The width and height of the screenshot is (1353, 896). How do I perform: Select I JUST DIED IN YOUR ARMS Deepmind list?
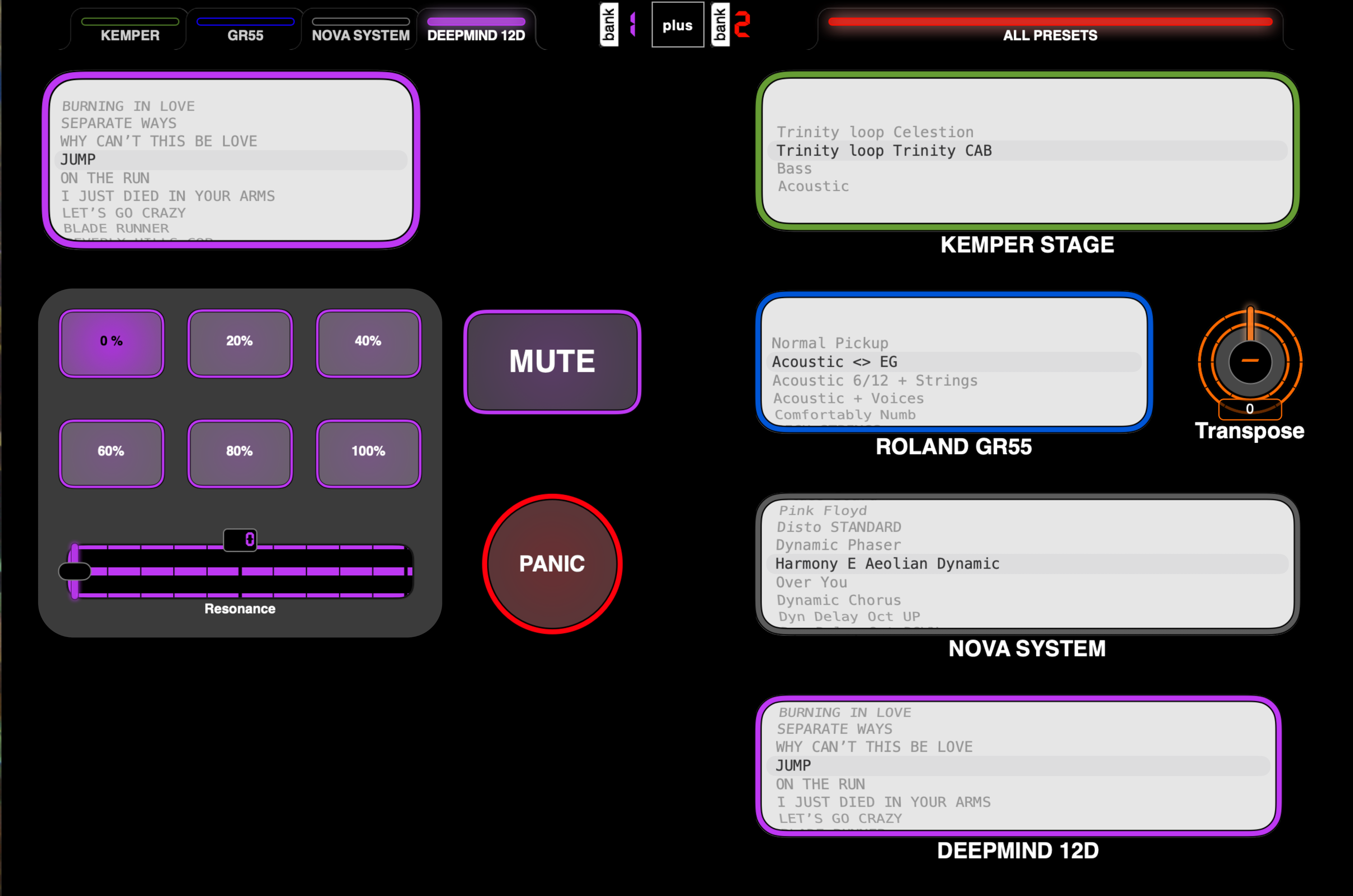click(883, 802)
